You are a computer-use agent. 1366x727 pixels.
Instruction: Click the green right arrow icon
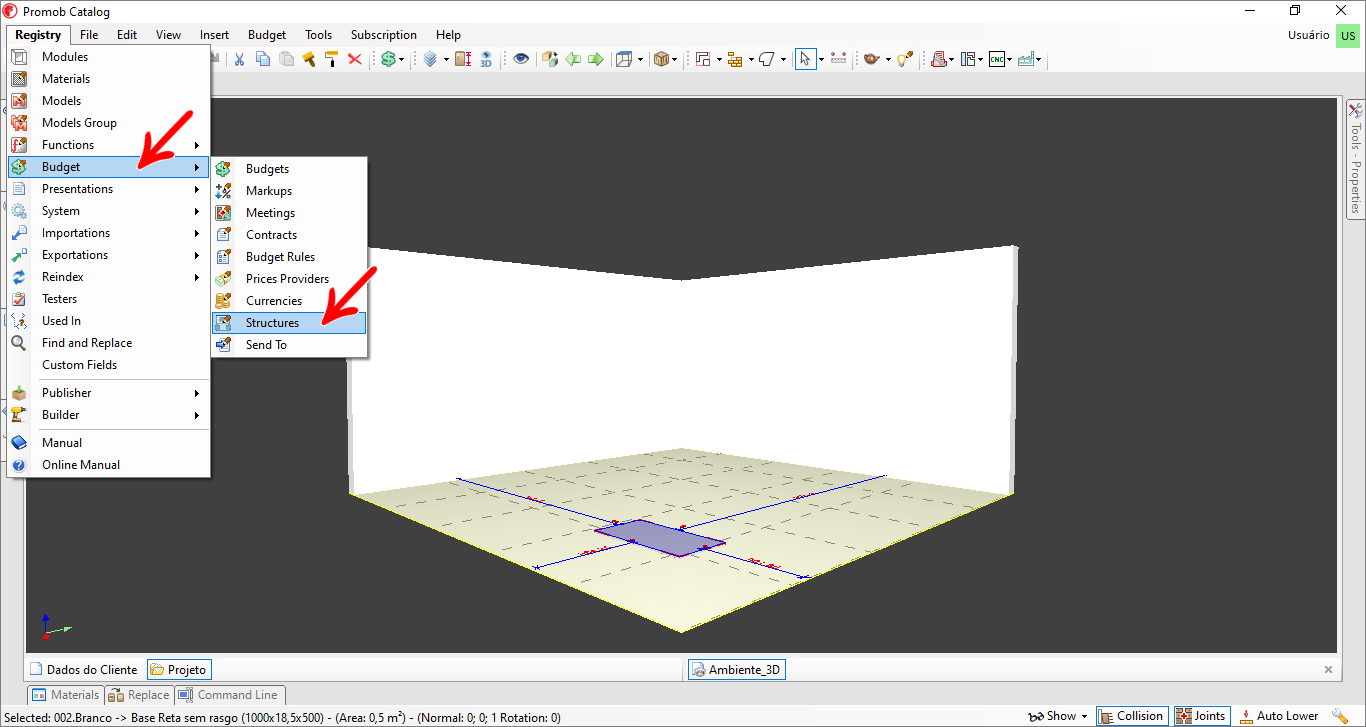(x=595, y=59)
